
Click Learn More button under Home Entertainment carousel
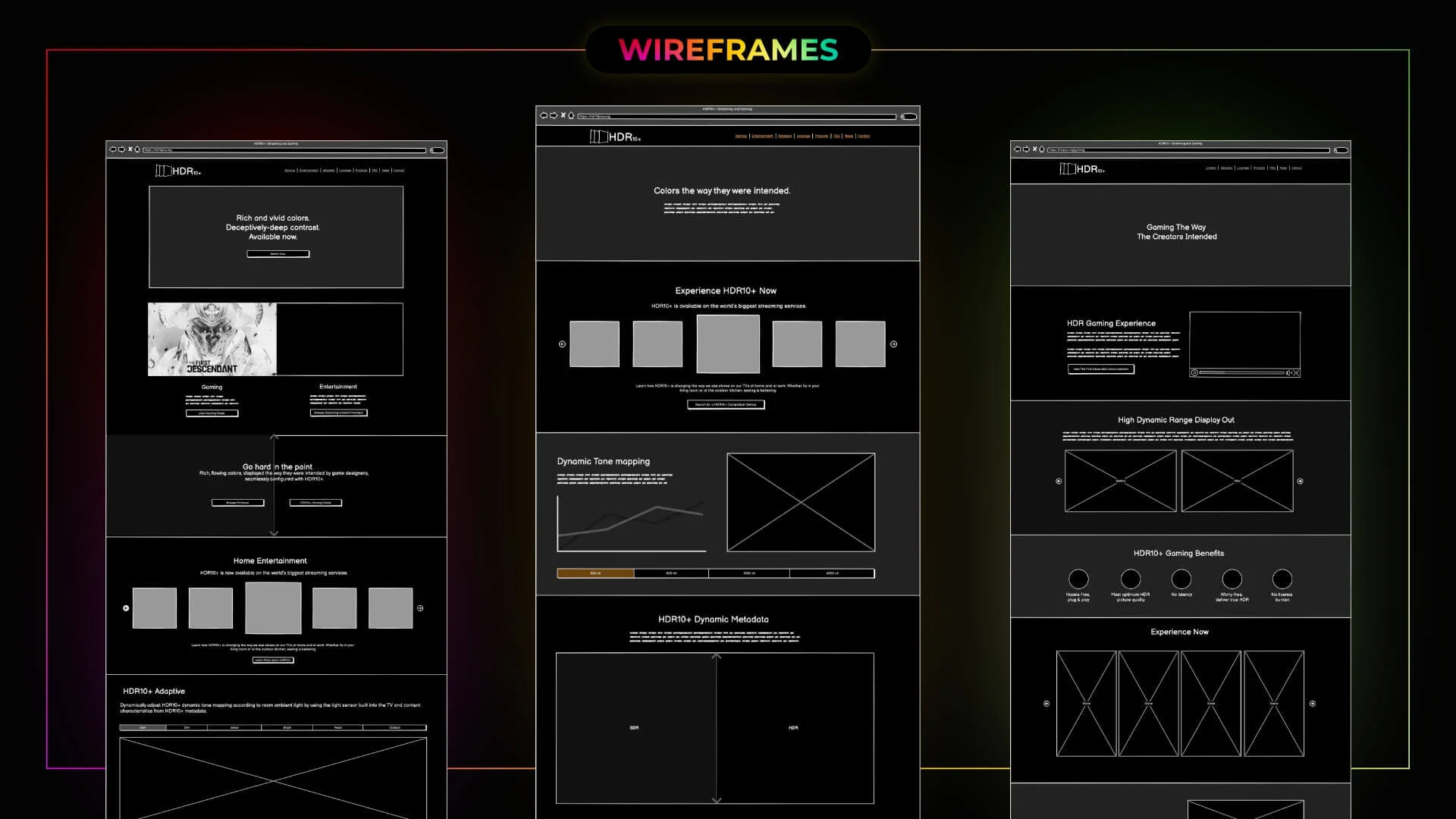273,661
